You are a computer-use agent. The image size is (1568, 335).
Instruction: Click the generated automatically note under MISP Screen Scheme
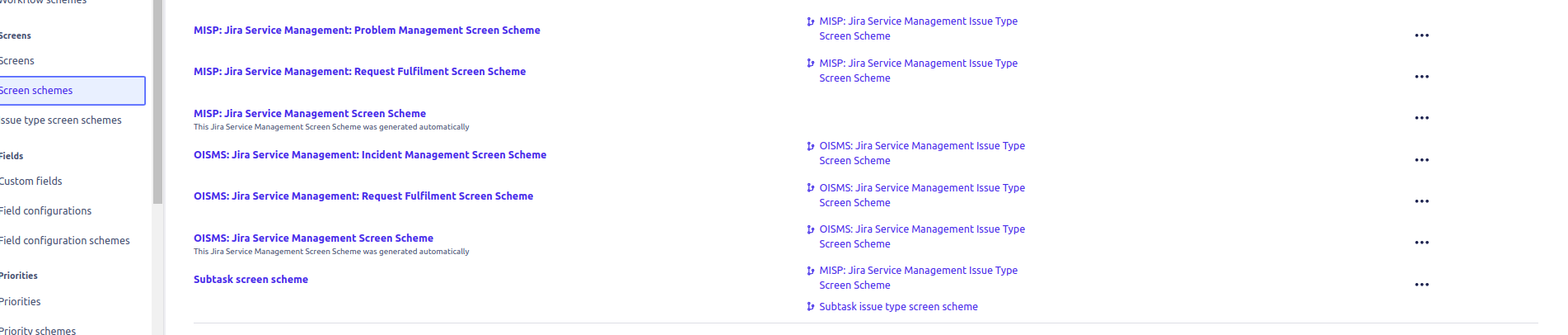331,127
